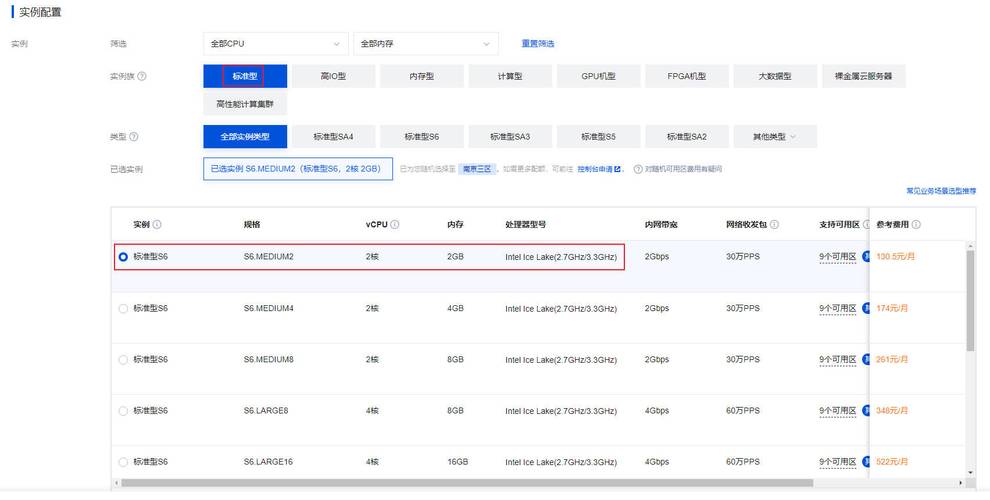Click the help icon next to 类型
The image size is (990, 500).
point(134,136)
